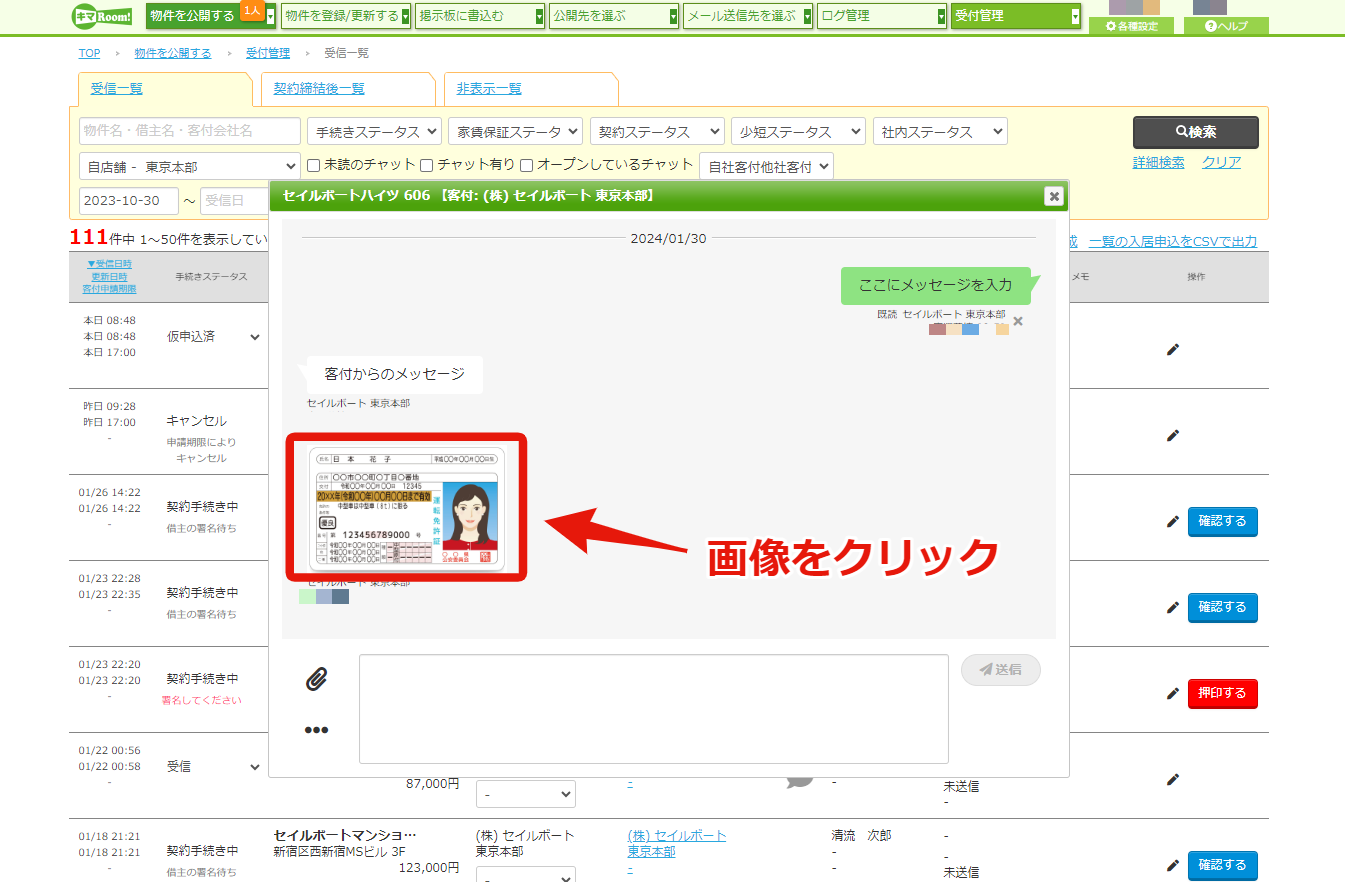Open the 物件を公開する menu
This screenshot has height=882, width=1345.
tap(210, 16)
